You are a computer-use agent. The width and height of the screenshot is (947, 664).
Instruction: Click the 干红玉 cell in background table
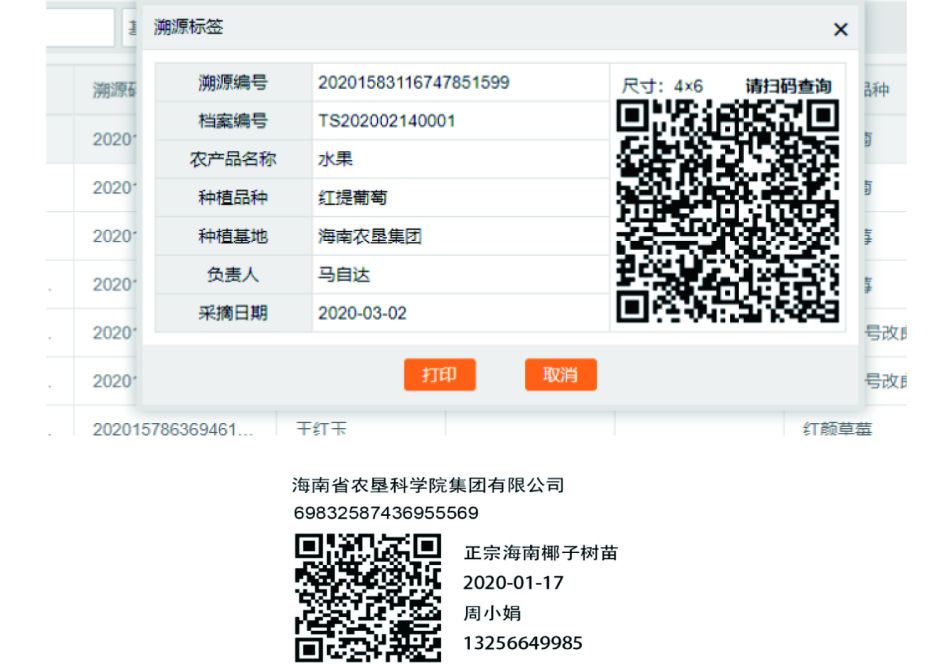click(321, 429)
